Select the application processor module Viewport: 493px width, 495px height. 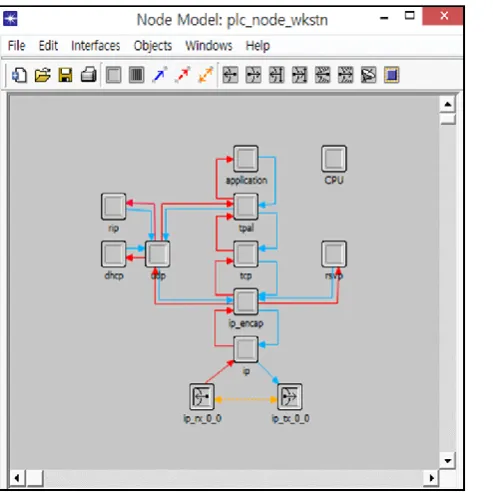pyautogui.click(x=246, y=159)
